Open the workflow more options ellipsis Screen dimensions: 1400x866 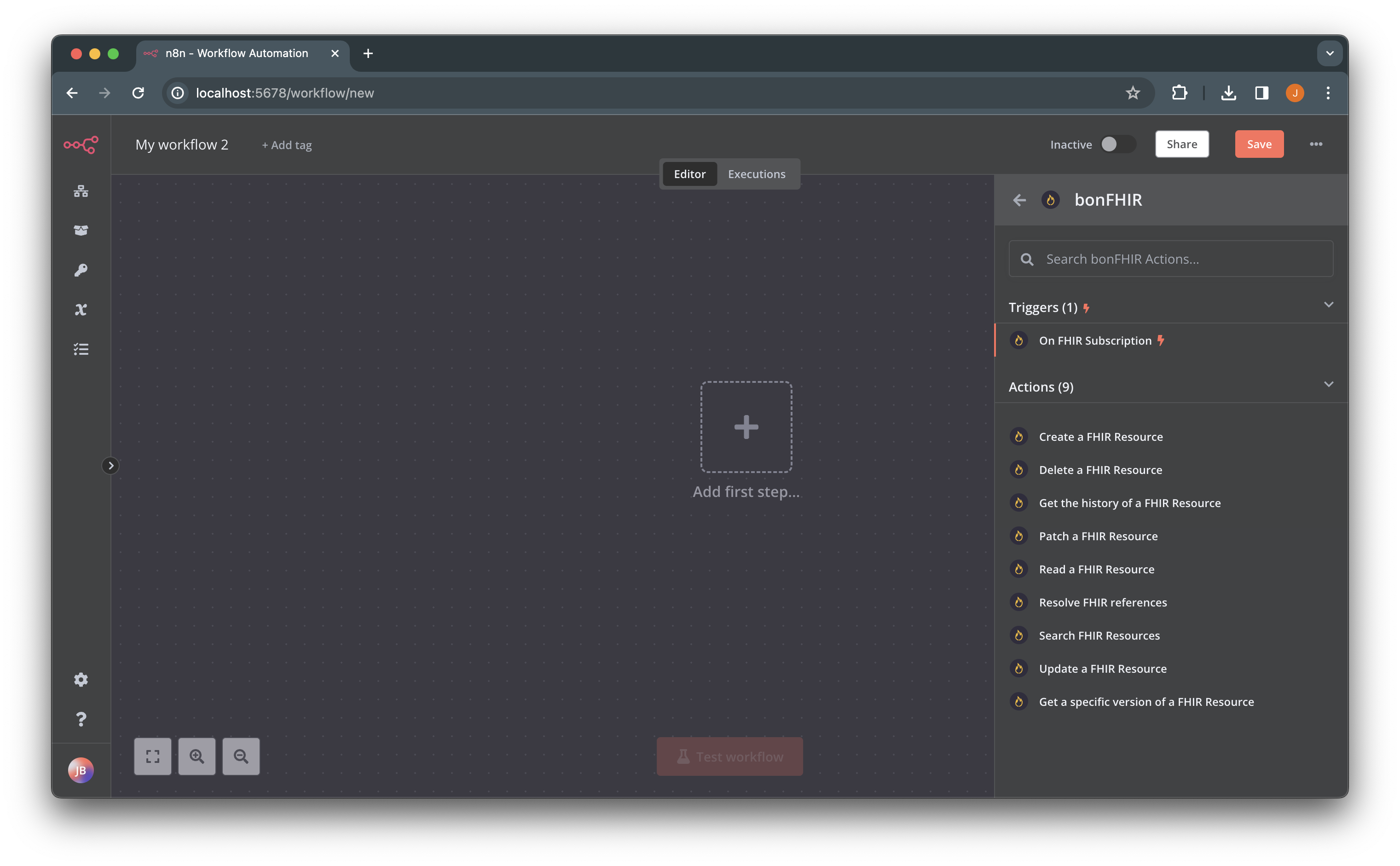point(1316,144)
